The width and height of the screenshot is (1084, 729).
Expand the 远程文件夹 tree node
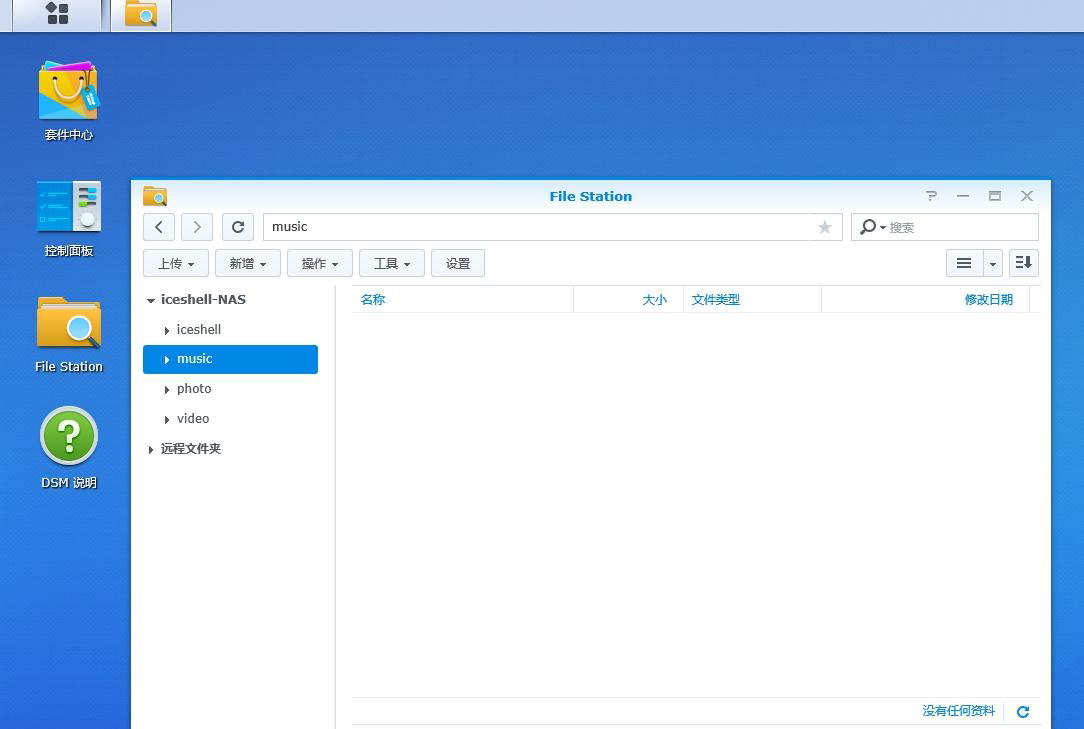tap(151, 449)
